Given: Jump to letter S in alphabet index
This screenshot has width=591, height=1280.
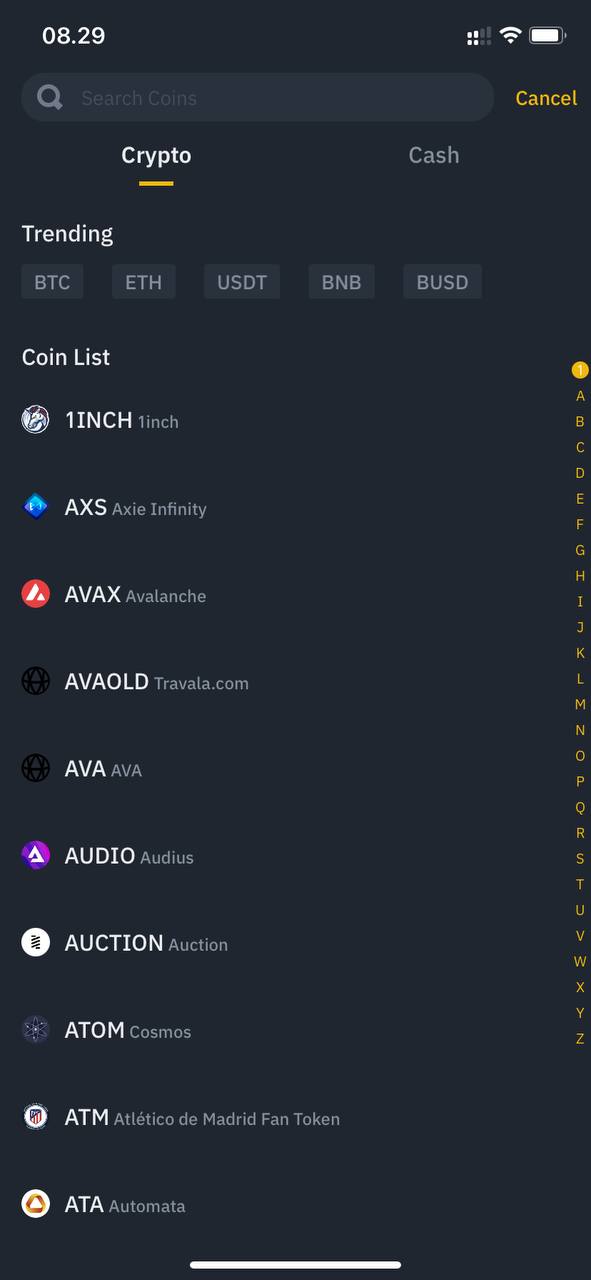Looking at the screenshot, I should (x=580, y=858).
